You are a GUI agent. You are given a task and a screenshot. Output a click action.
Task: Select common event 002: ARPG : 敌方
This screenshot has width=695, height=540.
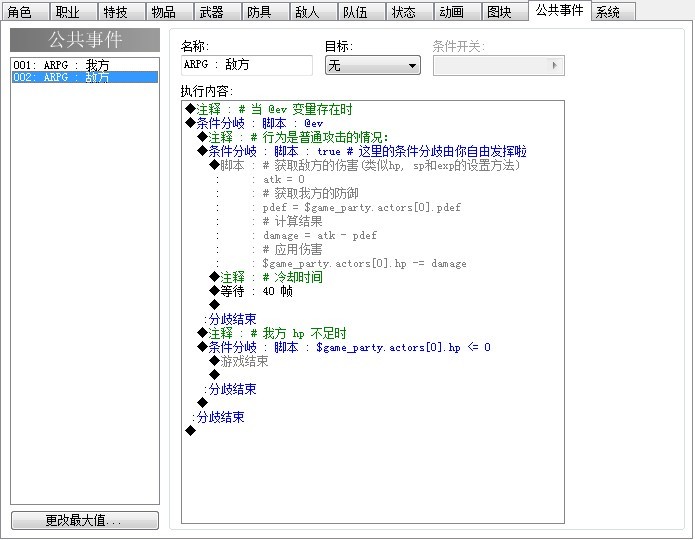[x=85, y=77]
